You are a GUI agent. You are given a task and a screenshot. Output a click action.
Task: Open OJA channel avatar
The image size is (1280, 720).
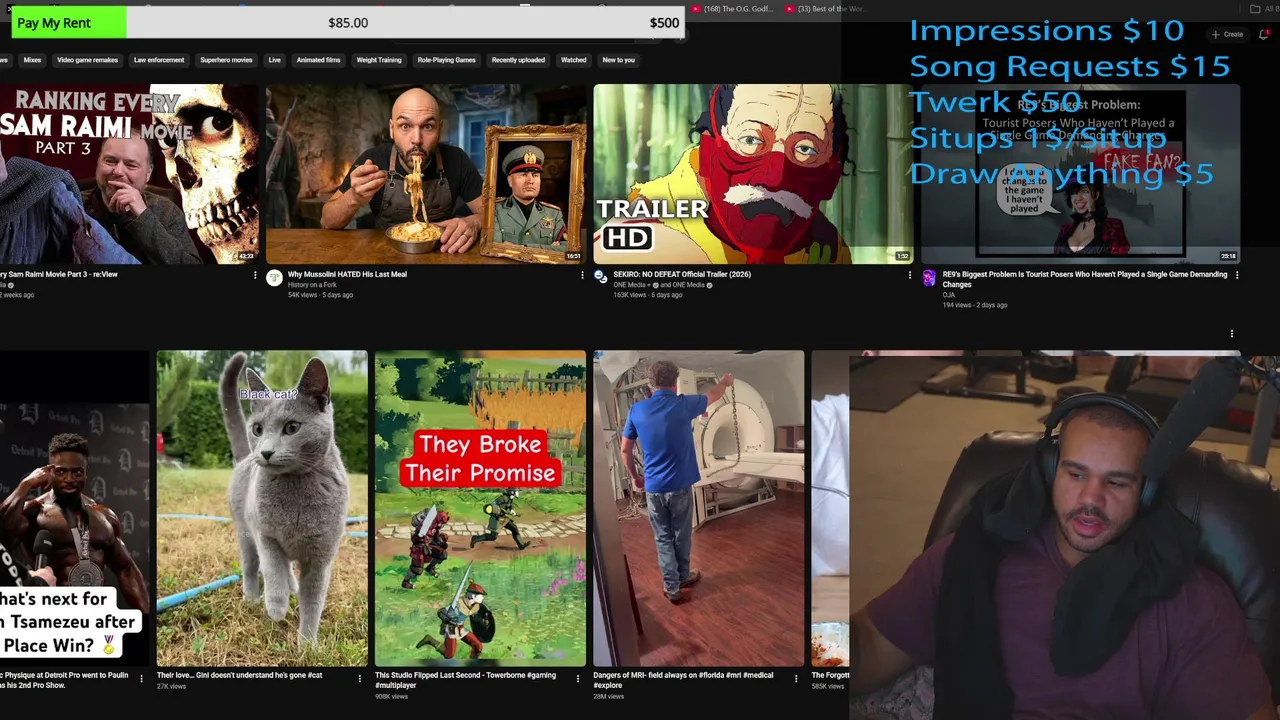click(929, 278)
